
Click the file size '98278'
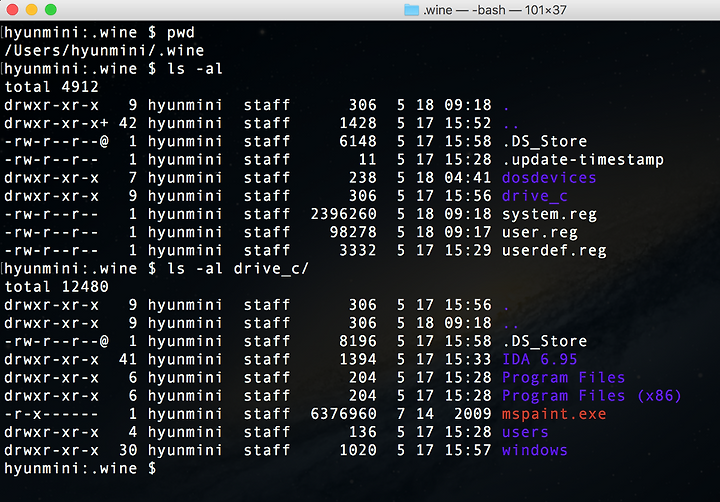(353, 232)
